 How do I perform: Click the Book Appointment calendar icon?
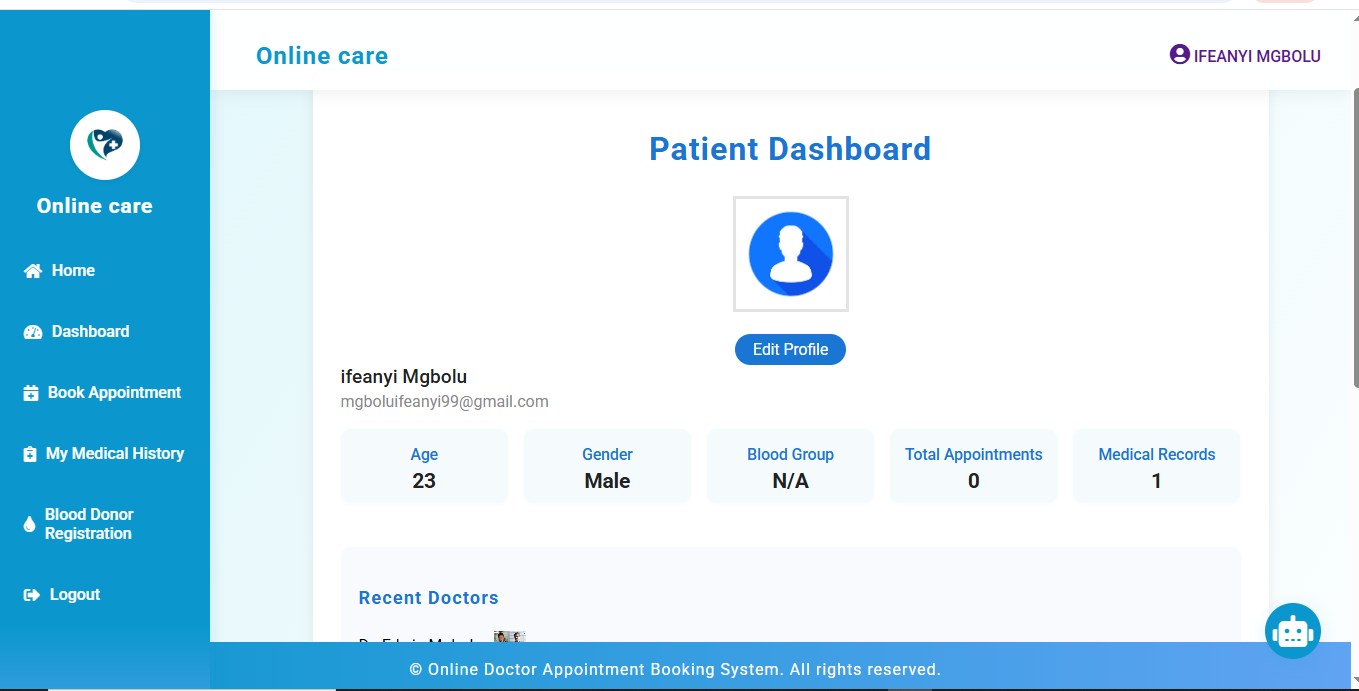click(31, 393)
